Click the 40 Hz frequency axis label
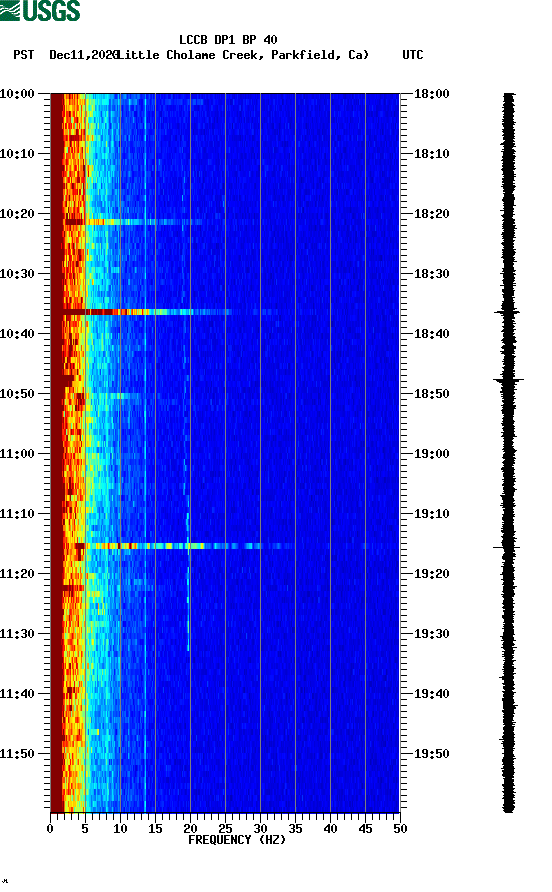The image size is (552, 892). 330,829
